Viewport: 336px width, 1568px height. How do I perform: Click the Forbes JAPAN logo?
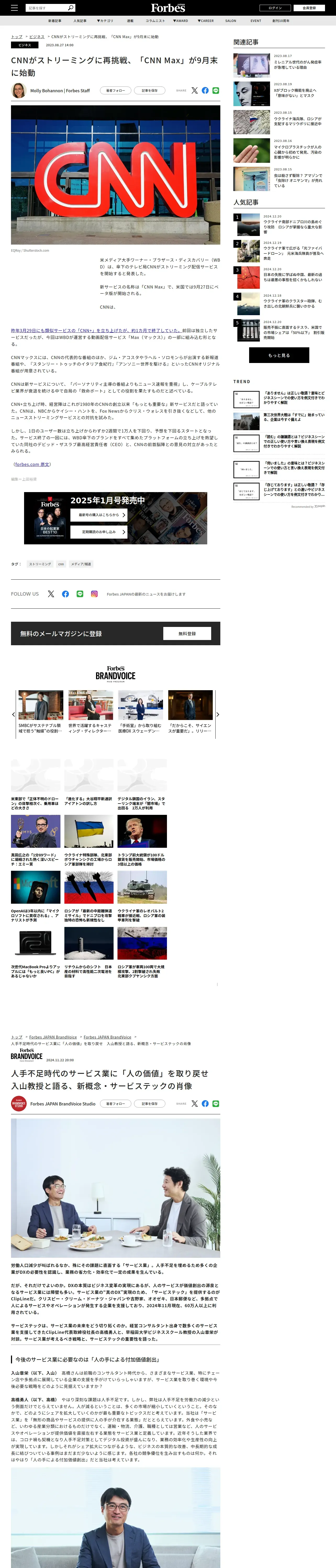click(x=168, y=8)
